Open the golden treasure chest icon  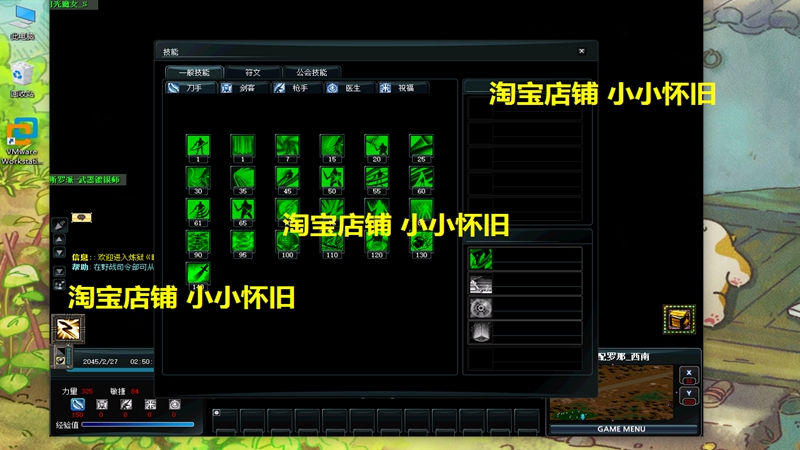[x=679, y=319]
